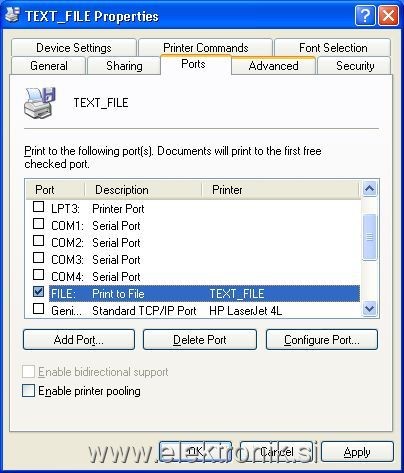Viewport: 404px width, 473px height.
Task: Click the Printer column header
Action: (280, 190)
